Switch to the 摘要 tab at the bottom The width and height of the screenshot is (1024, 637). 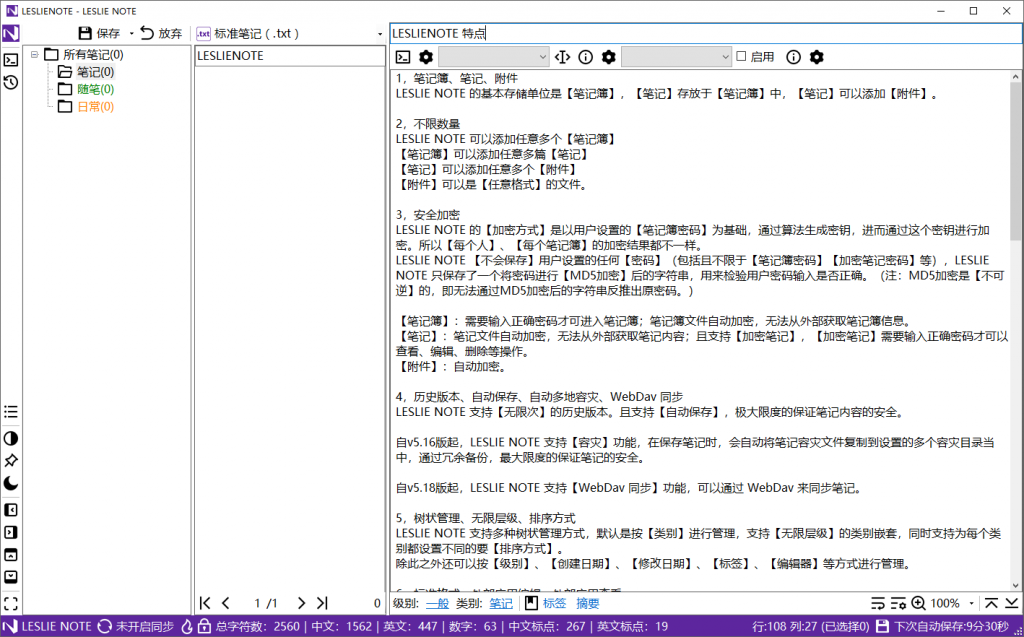coord(588,603)
